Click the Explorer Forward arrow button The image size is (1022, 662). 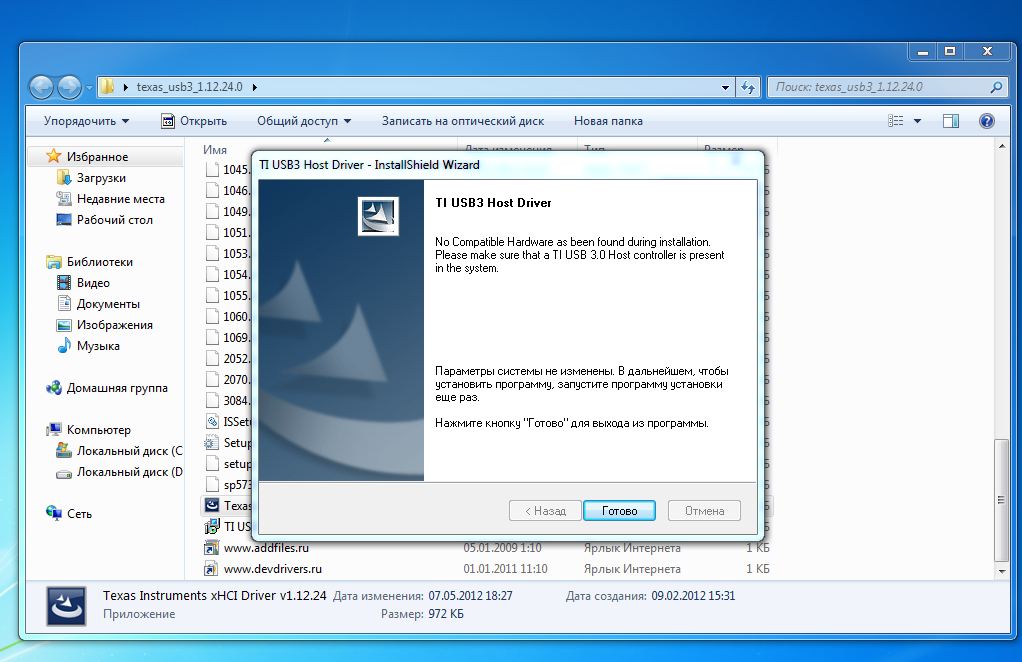pyautogui.click(x=69, y=87)
